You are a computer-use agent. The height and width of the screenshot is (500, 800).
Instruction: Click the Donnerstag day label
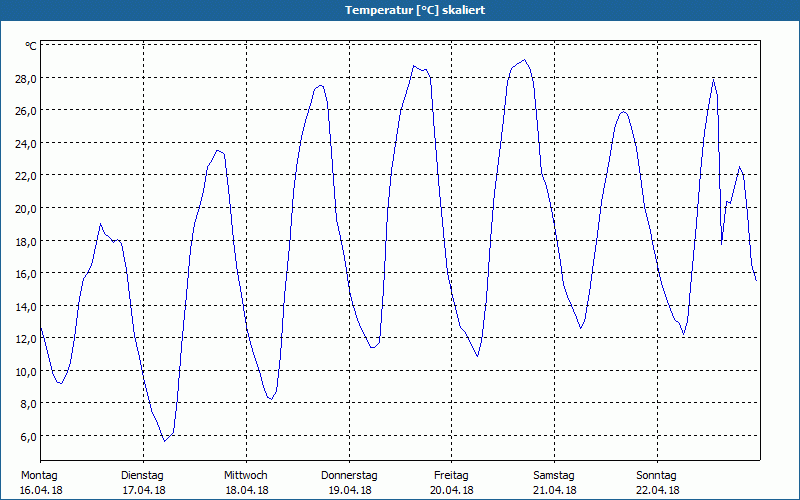coord(349,475)
